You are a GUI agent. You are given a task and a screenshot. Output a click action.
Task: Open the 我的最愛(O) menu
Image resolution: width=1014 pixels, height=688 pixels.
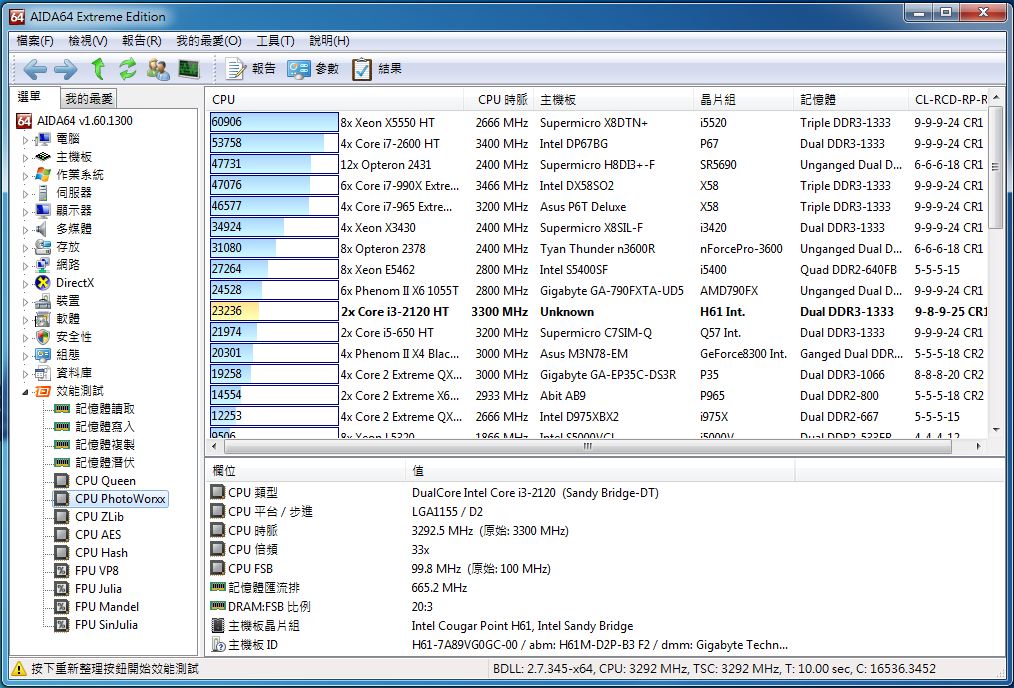point(209,41)
